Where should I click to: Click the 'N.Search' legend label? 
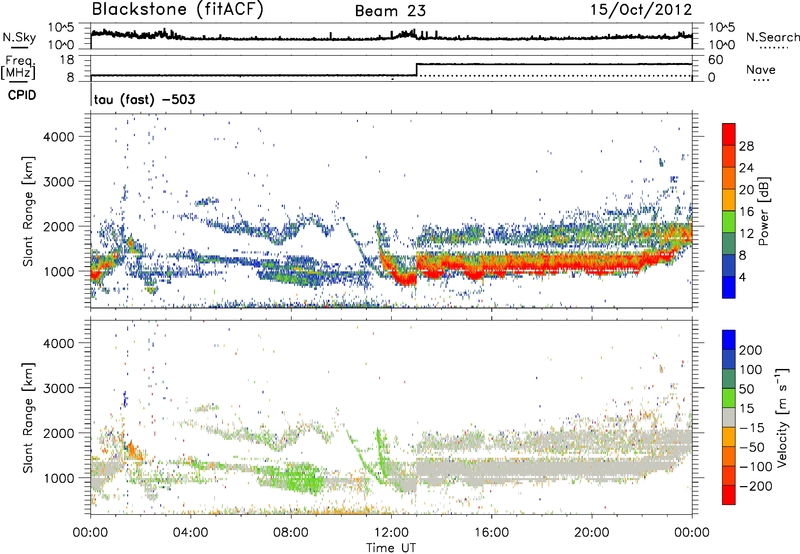(772, 37)
